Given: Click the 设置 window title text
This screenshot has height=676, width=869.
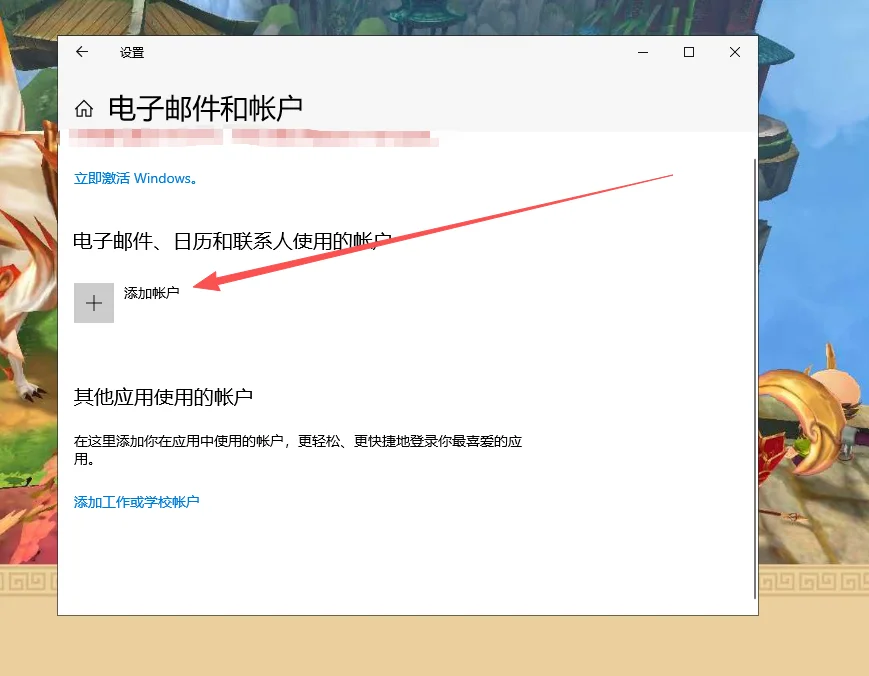Looking at the screenshot, I should 132,53.
